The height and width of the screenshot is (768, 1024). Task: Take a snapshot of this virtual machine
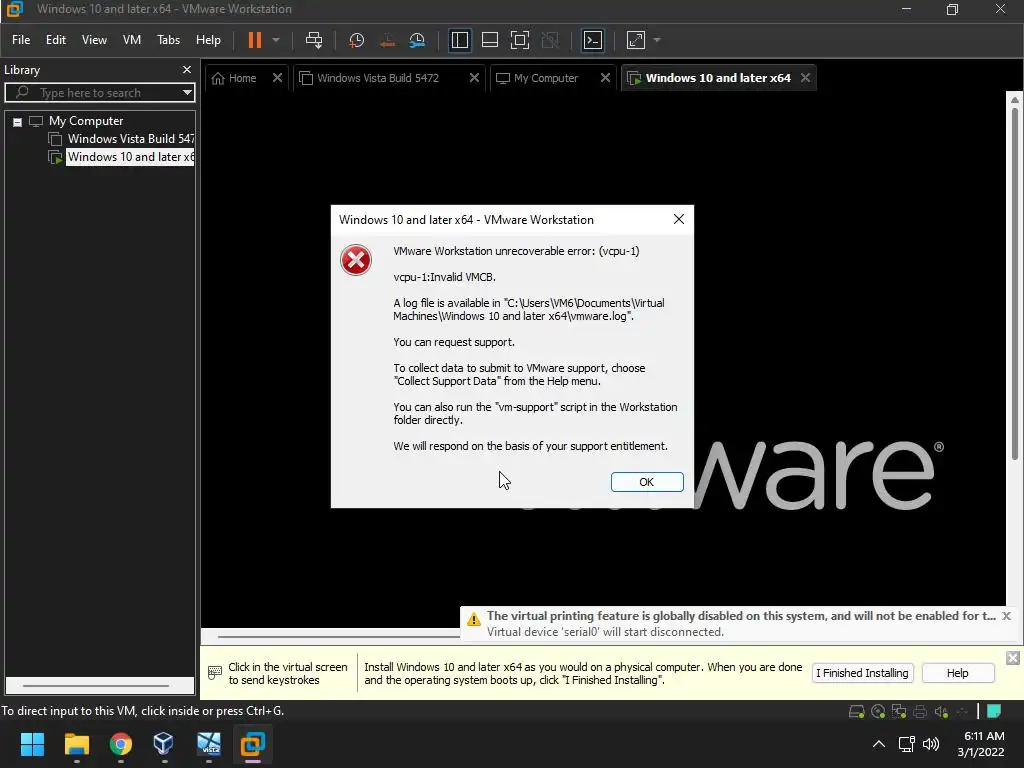click(357, 40)
